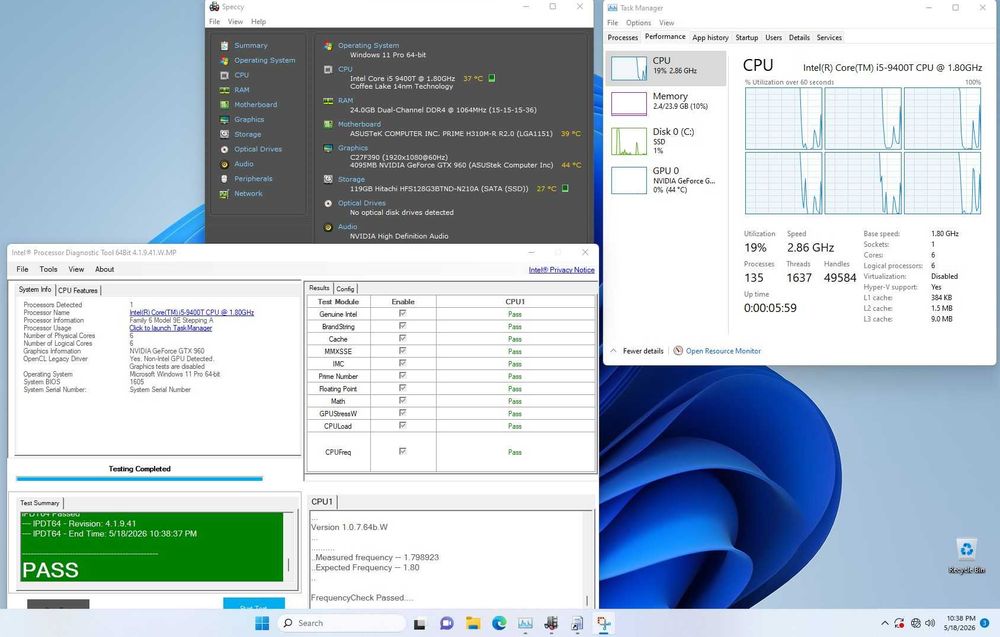This screenshot has height=637, width=1000.
Task: Open the Recycle Bin on the desktop
Action: point(967,557)
